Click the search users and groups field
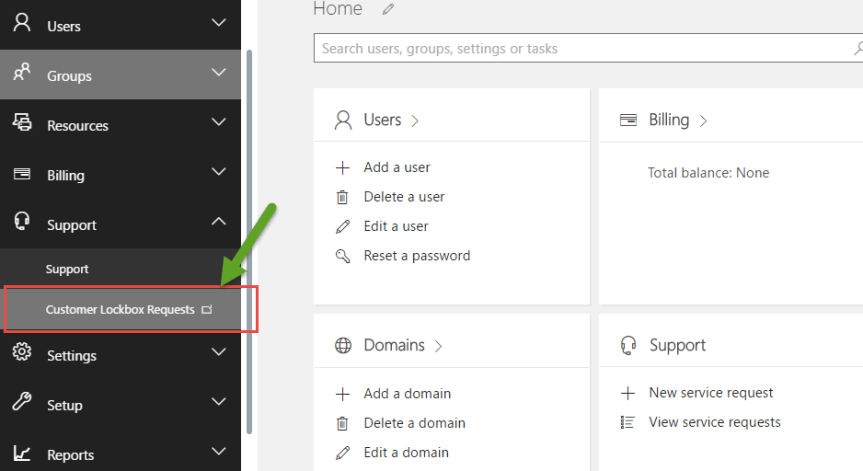Viewport: 863px width, 471px height. 580,48
